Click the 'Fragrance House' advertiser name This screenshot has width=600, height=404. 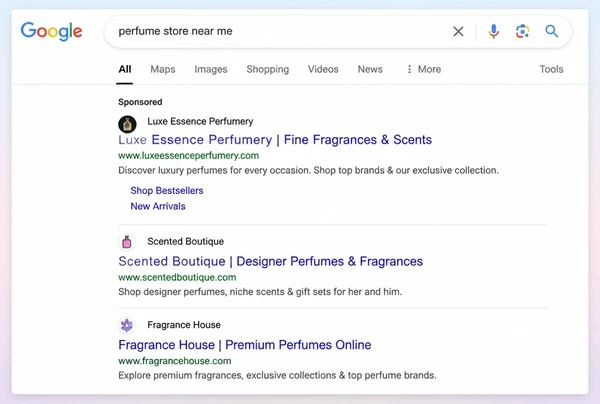coord(184,325)
